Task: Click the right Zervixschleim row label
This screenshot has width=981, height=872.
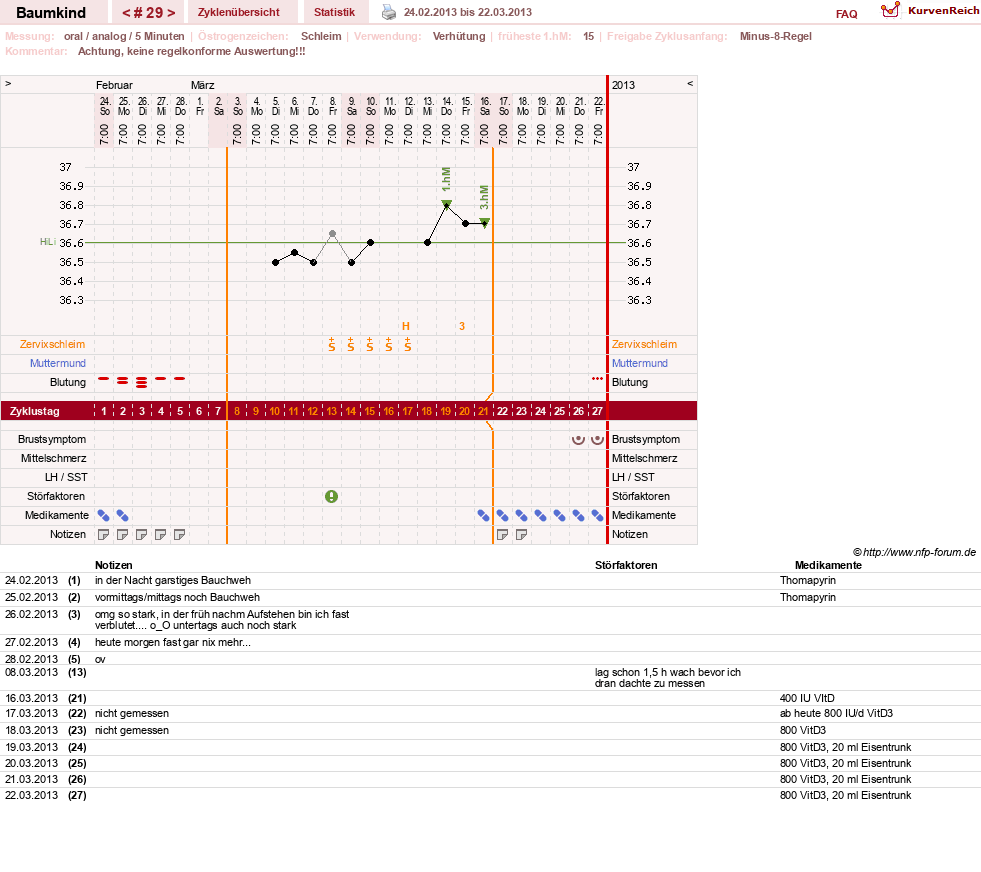Action: 644,344
